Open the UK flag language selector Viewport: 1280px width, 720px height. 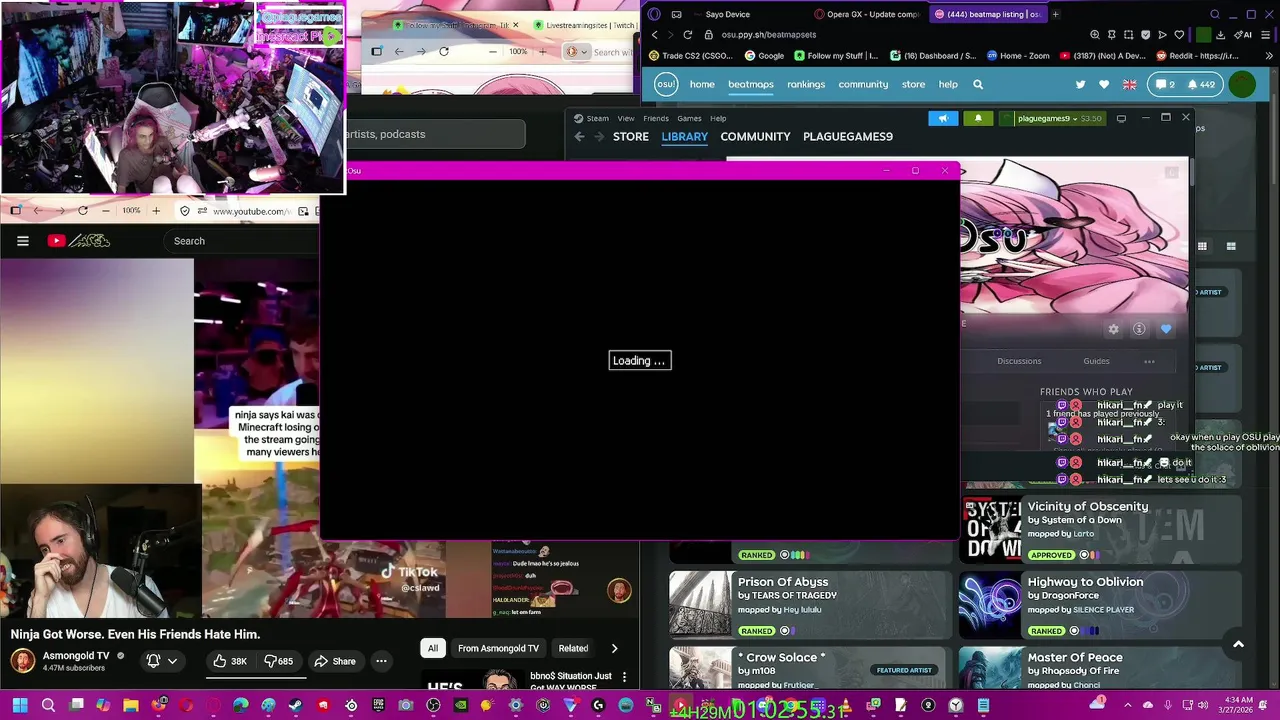[x=1129, y=85]
